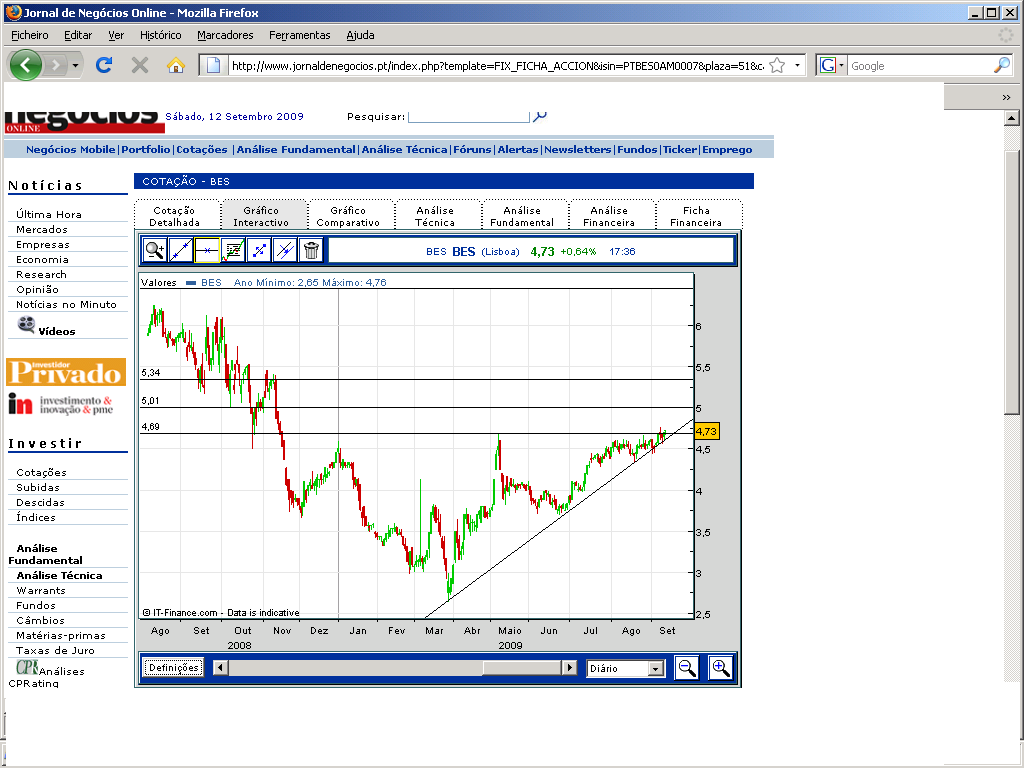Reload the page with the refresh icon
This screenshot has width=1024, height=768.
pyautogui.click(x=104, y=65)
